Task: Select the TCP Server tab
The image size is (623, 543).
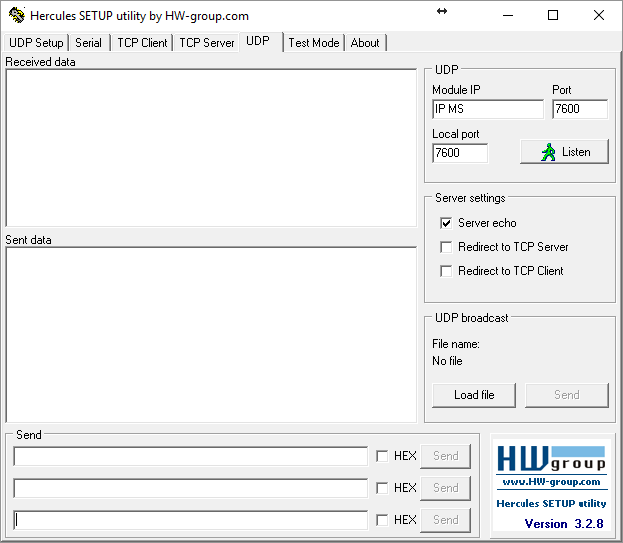Action: point(207,43)
